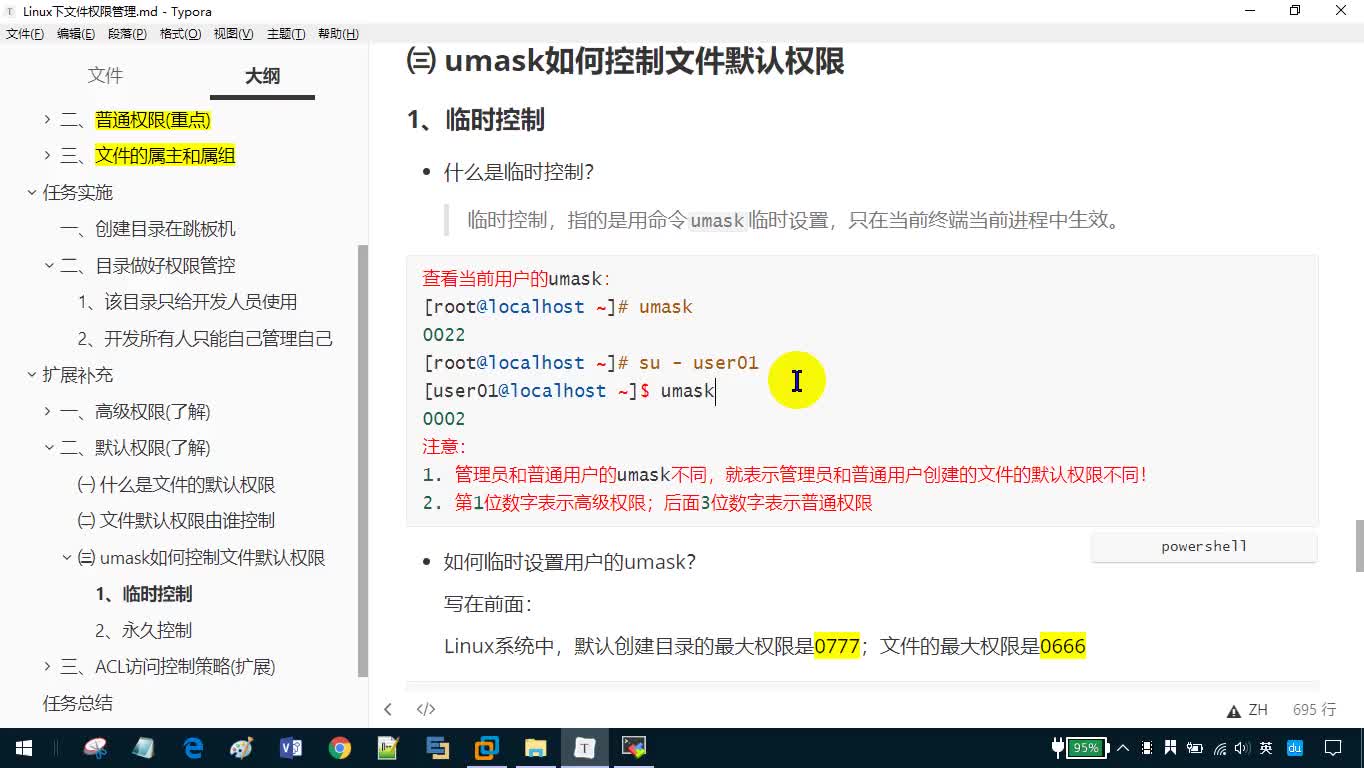Viewport: 1364px width, 768px height.
Task: Open network Wi-Fi tray icon
Action: [x=1219, y=748]
